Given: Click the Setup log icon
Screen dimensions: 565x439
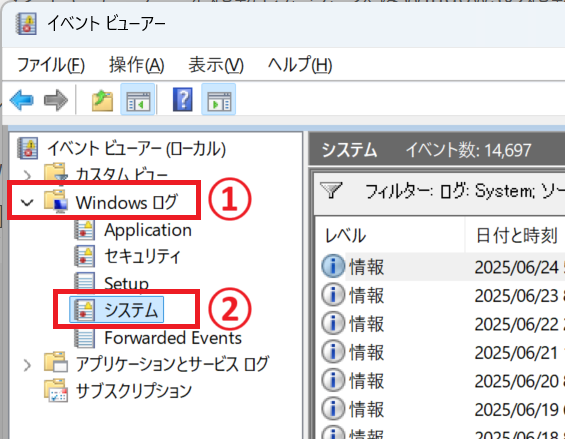Looking at the screenshot, I should [x=85, y=281].
